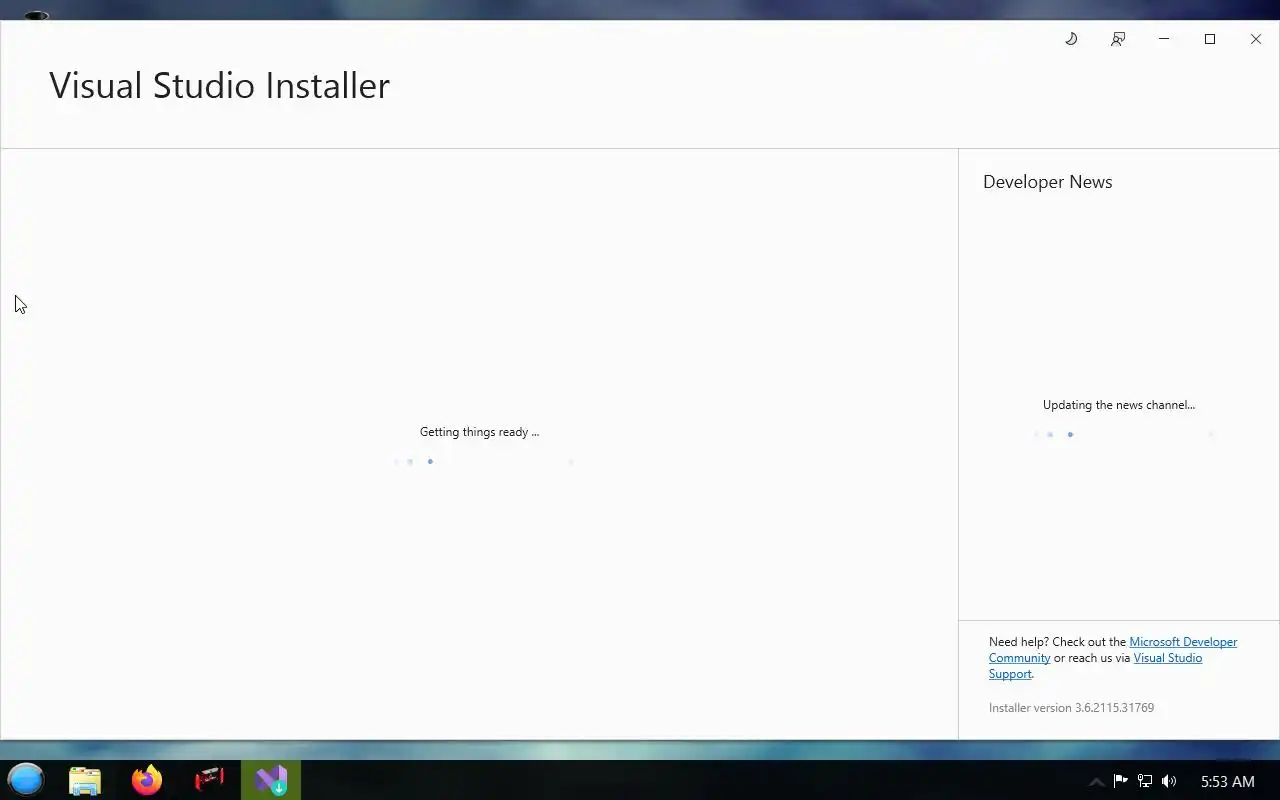This screenshot has height=800, width=1280.
Task: Open the send feedback icon
Action: click(x=1118, y=39)
